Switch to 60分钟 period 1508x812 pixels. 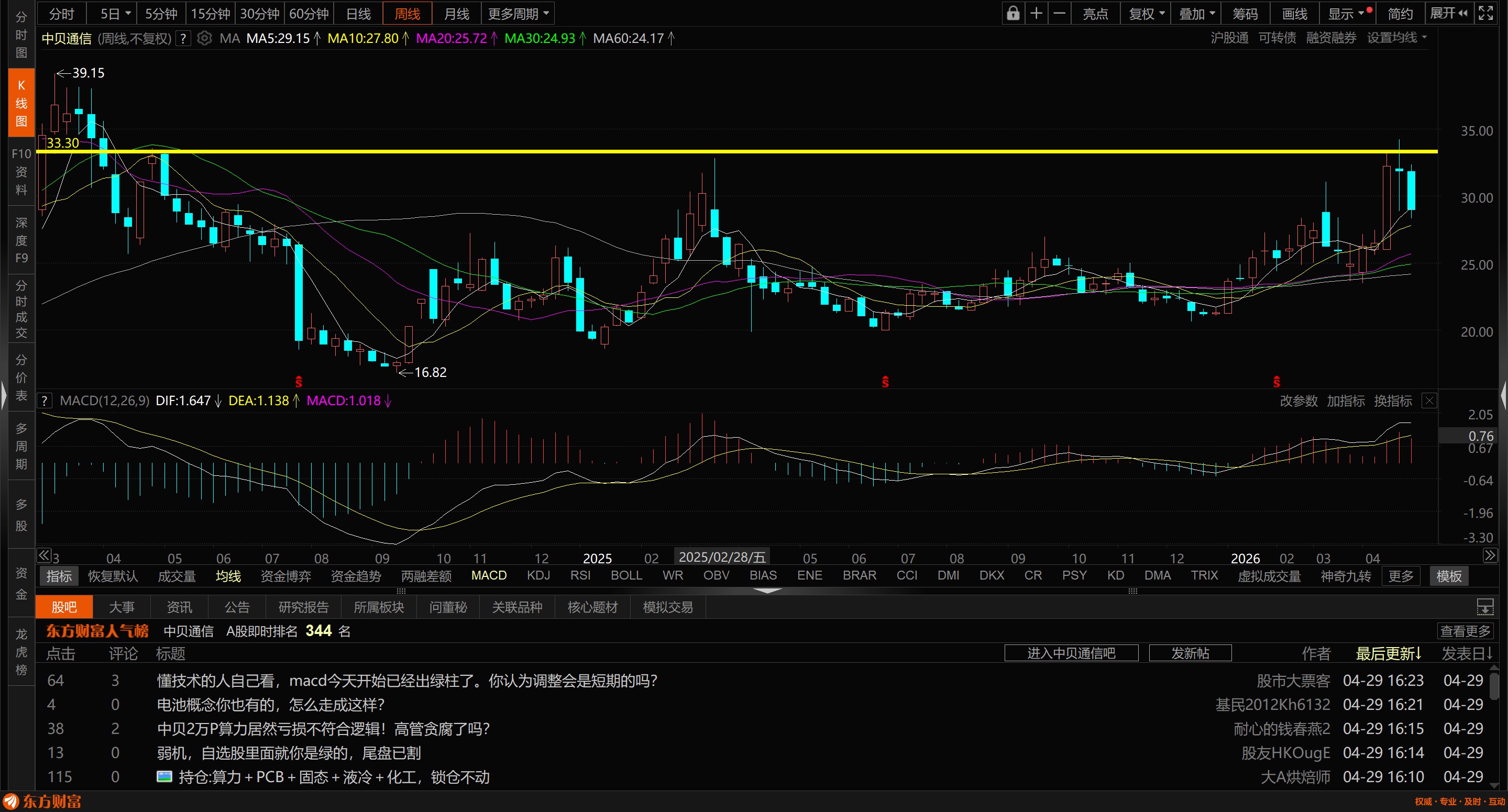[x=309, y=14]
